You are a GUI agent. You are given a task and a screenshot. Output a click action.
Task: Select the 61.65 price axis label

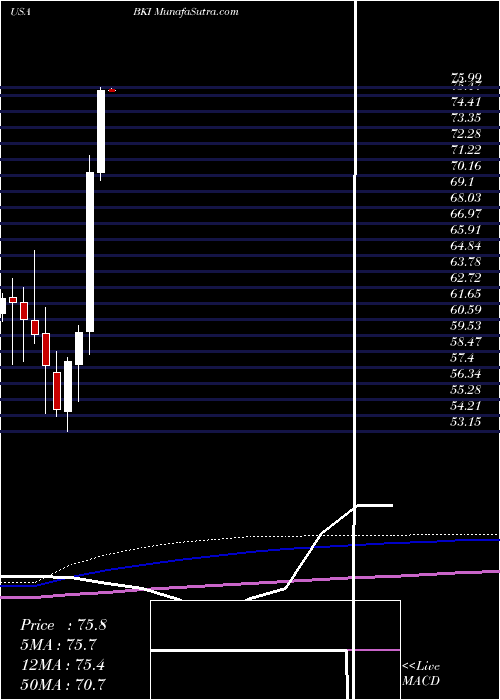click(x=466, y=294)
